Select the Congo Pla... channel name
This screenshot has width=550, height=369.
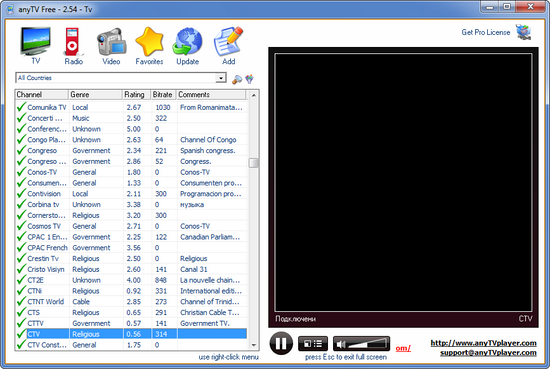pyautogui.click(x=47, y=140)
